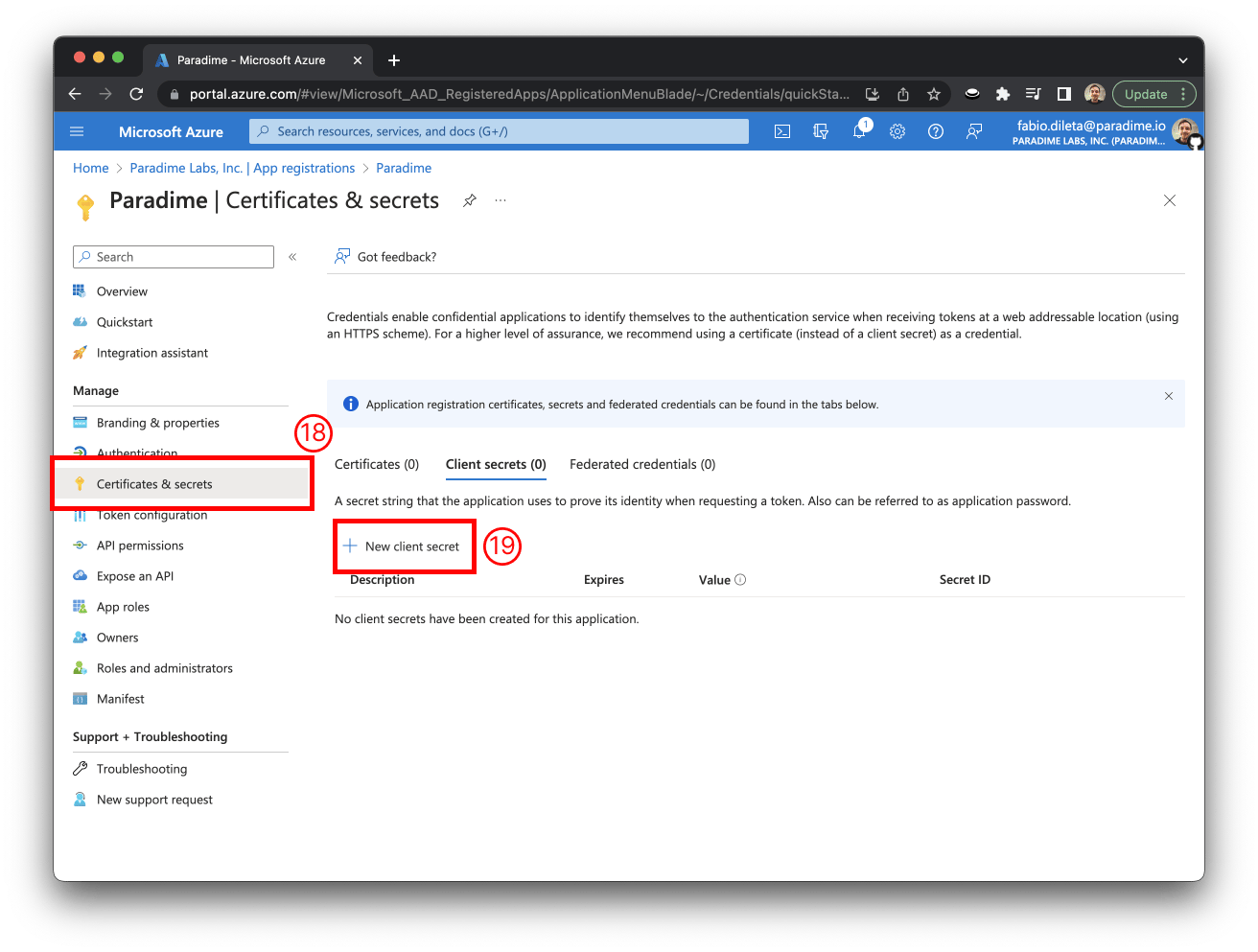Close the Paradime - Microsoft Azure tab
The image size is (1258, 952).
358,60
